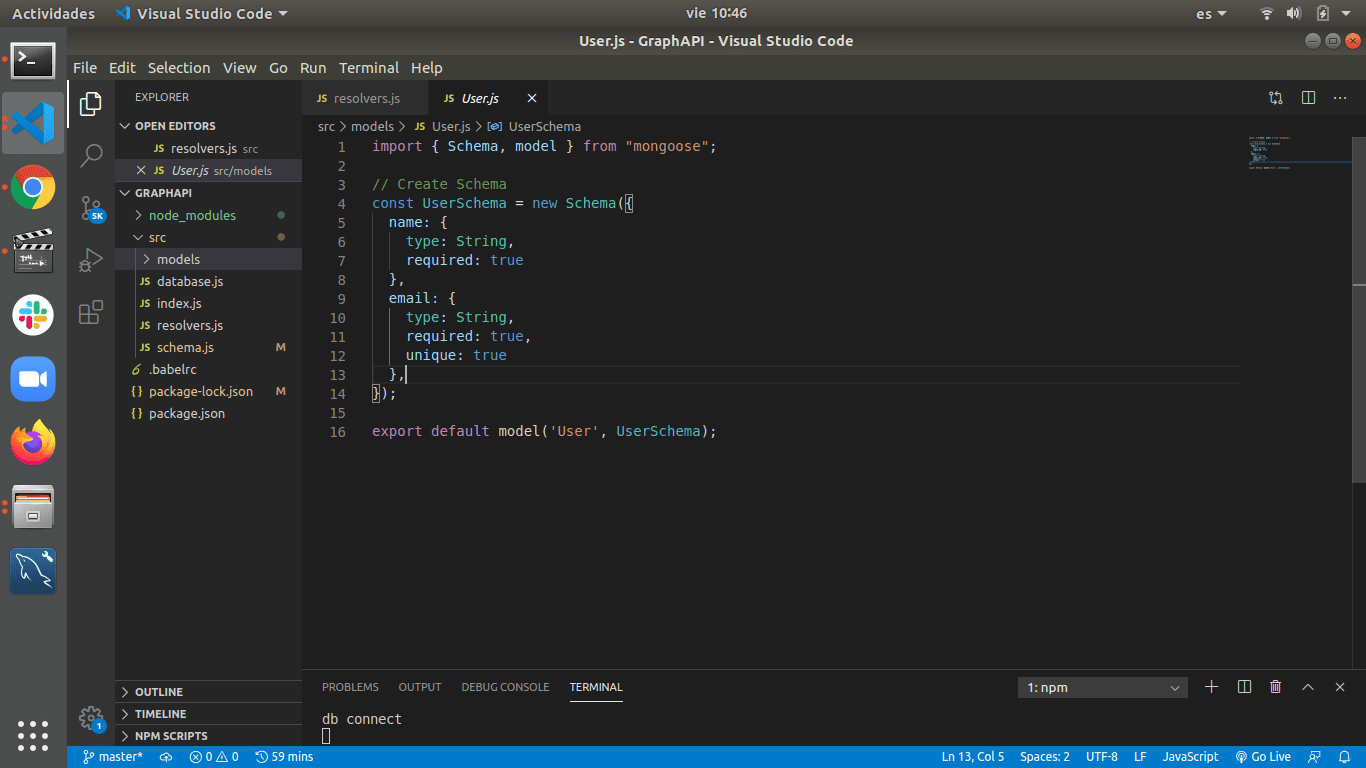The width and height of the screenshot is (1366, 768).
Task: Open Actividades overview in top bar
Action: [53, 13]
